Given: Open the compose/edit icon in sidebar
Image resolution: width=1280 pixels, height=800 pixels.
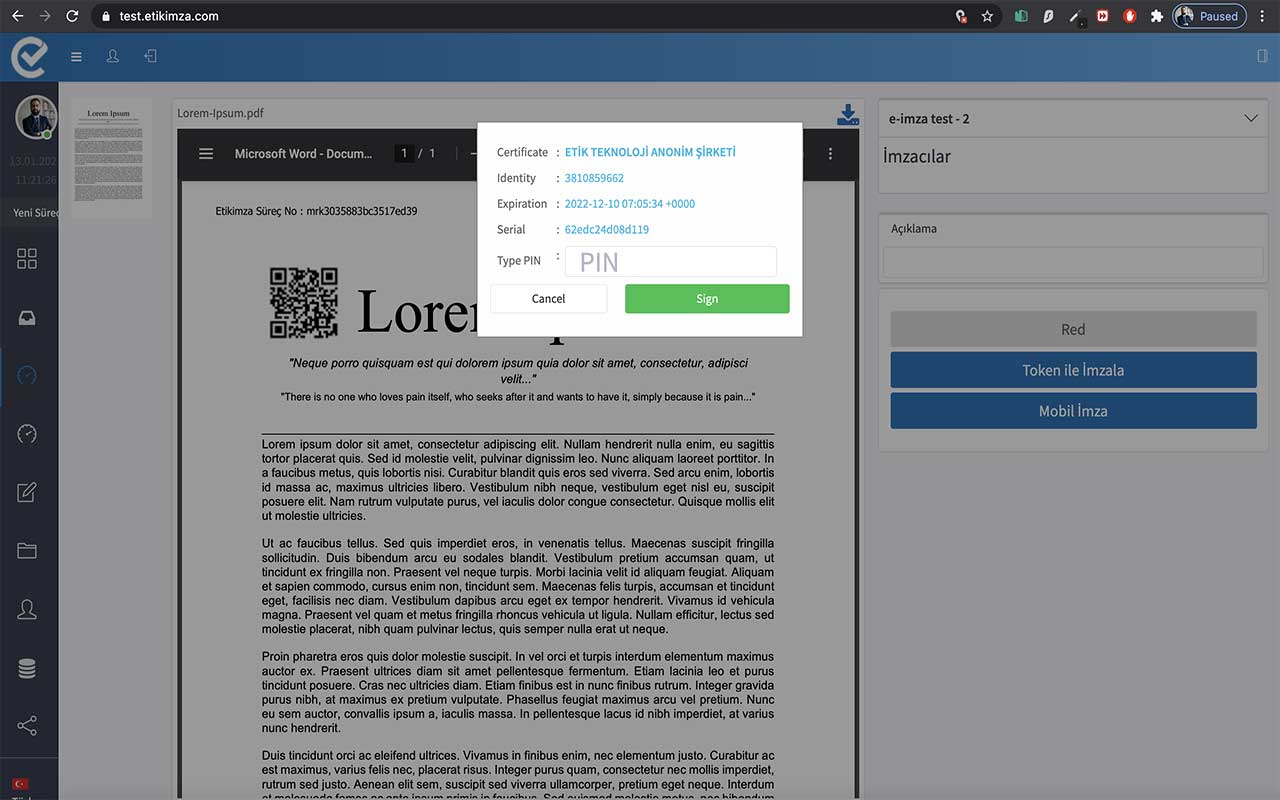Looking at the screenshot, I should [29, 492].
